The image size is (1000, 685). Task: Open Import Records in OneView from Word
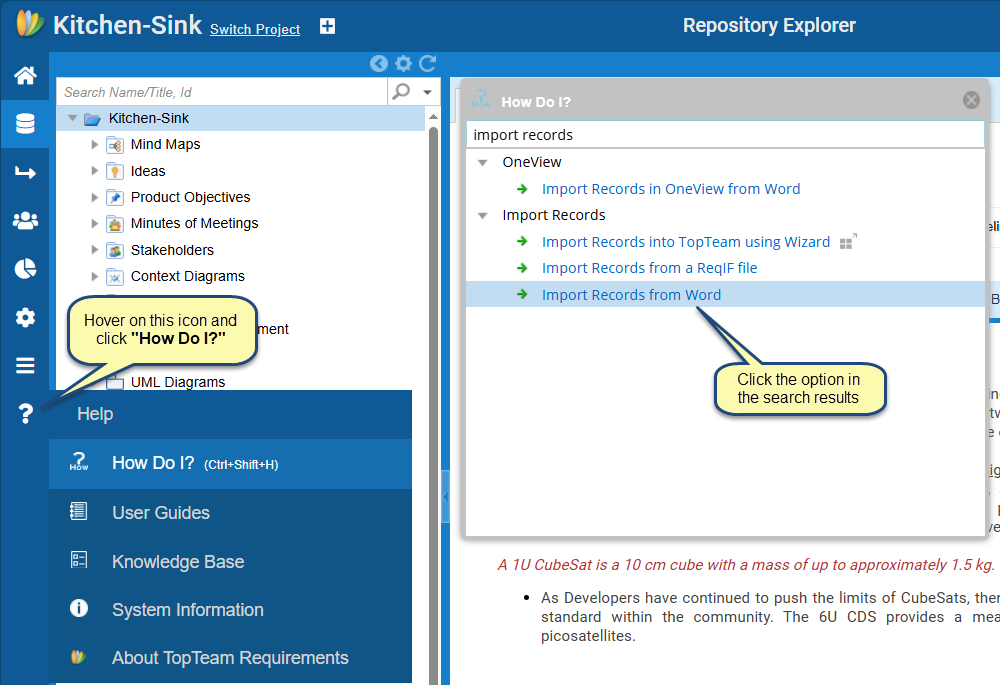[x=671, y=189]
